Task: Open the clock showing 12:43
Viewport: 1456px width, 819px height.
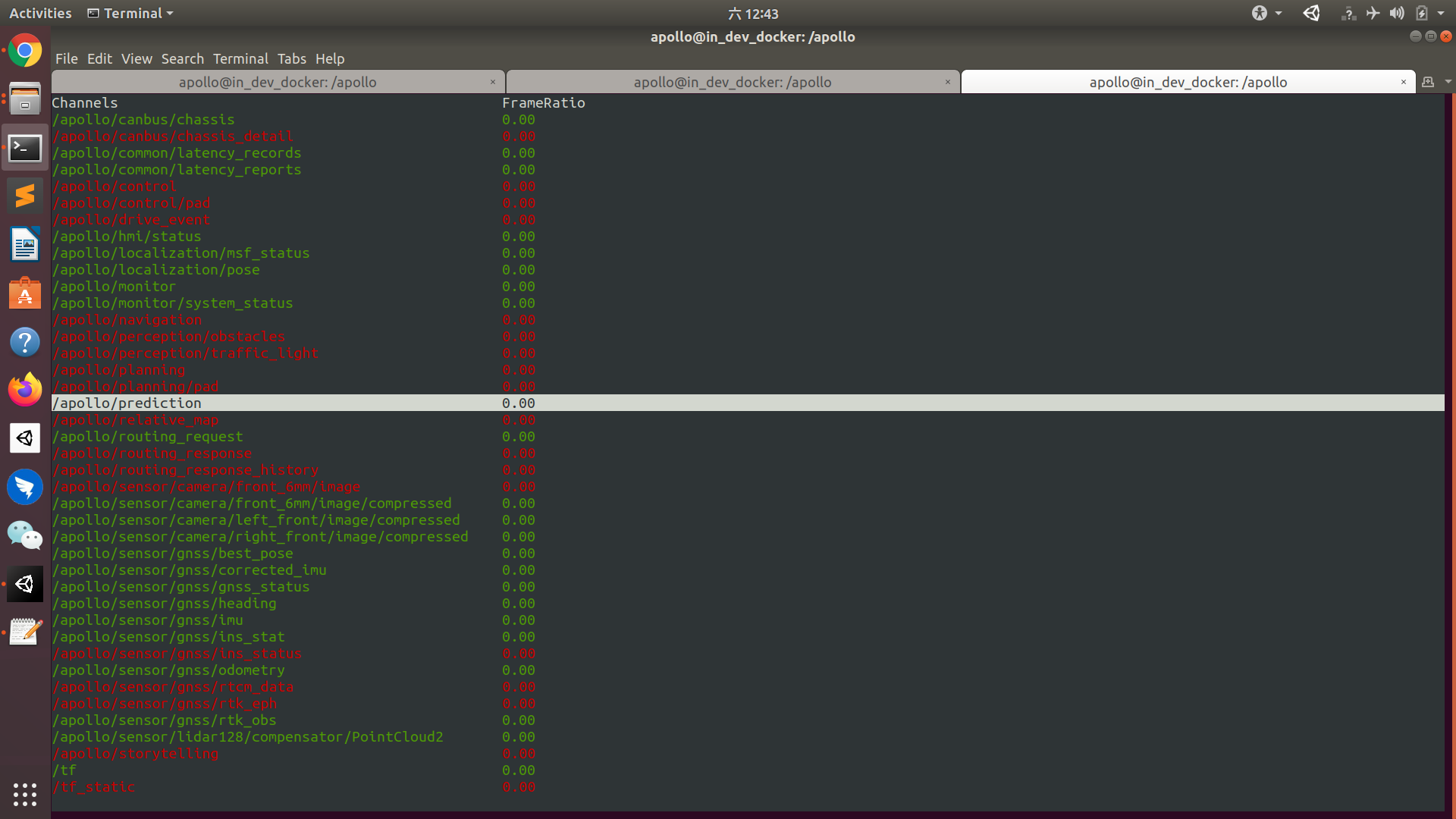Action: [753, 13]
